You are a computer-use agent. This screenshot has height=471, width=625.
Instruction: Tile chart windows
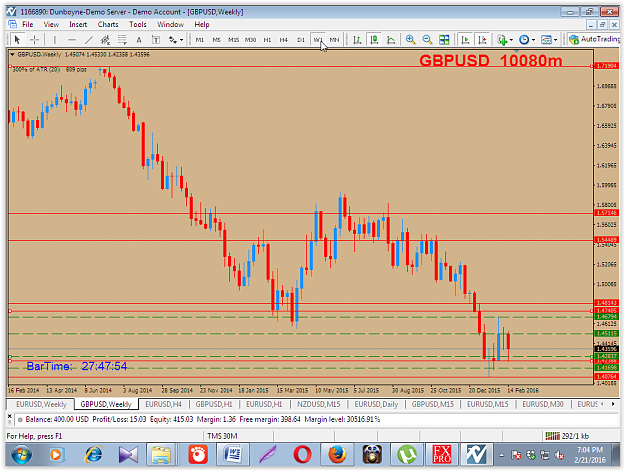[444, 39]
